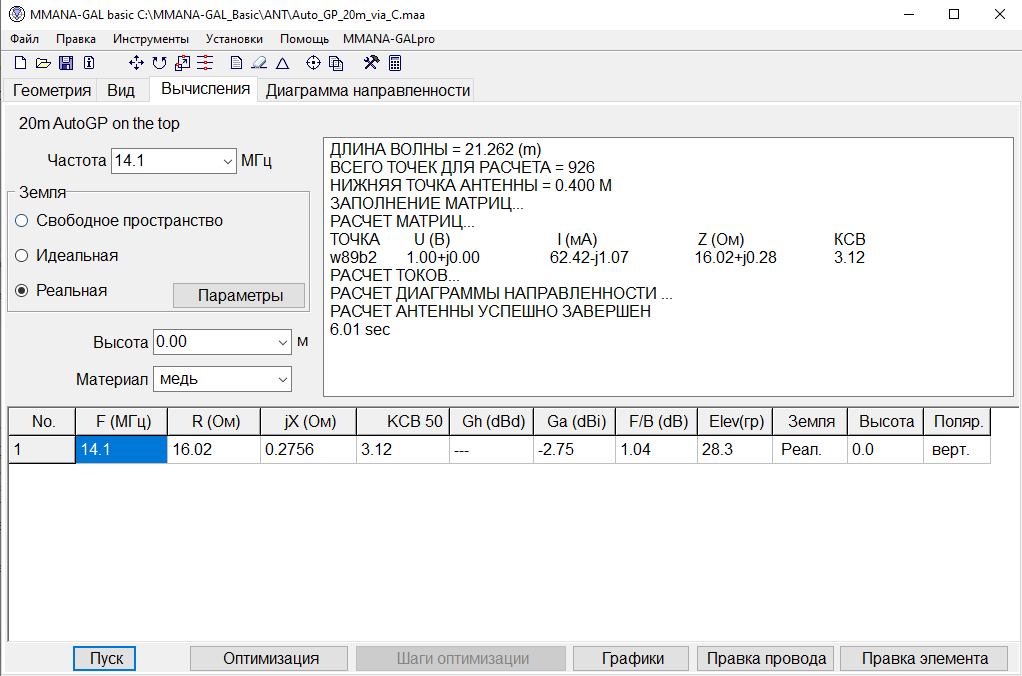The width and height of the screenshot is (1022, 676).
Task: Open a file with the folder icon
Action: coord(43,63)
